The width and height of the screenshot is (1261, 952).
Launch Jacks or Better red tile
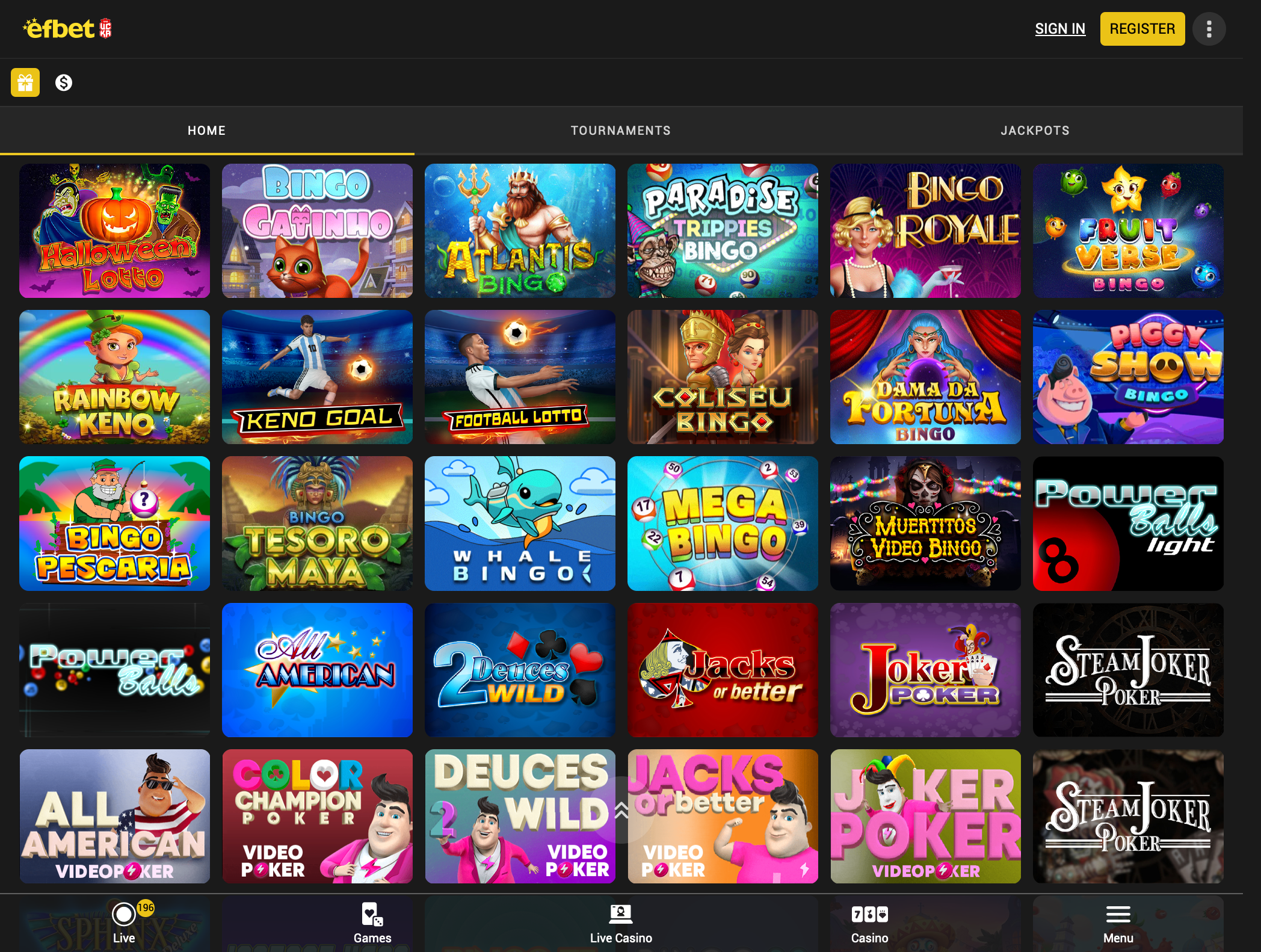(723, 670)
